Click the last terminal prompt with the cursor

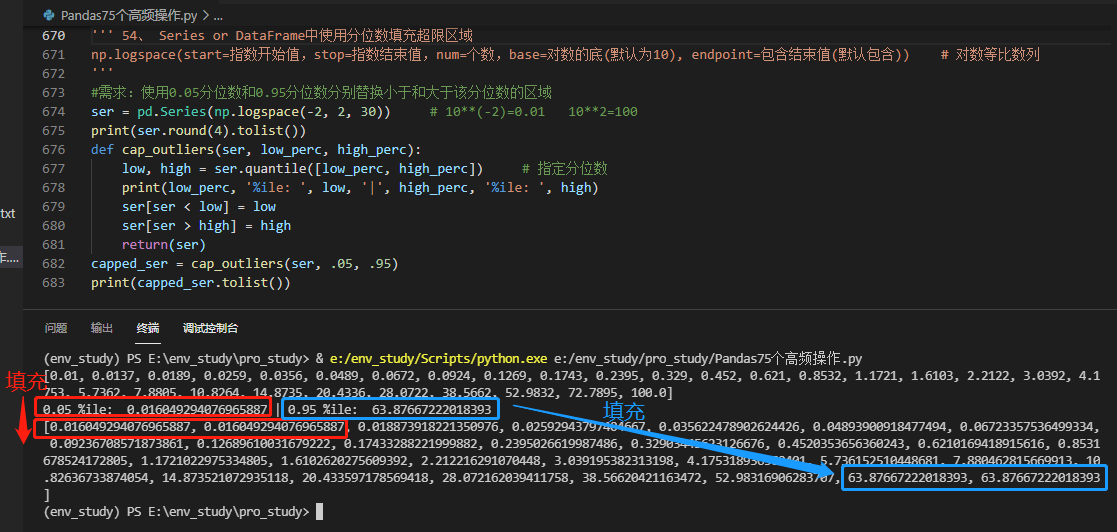[x=184, y=511]
